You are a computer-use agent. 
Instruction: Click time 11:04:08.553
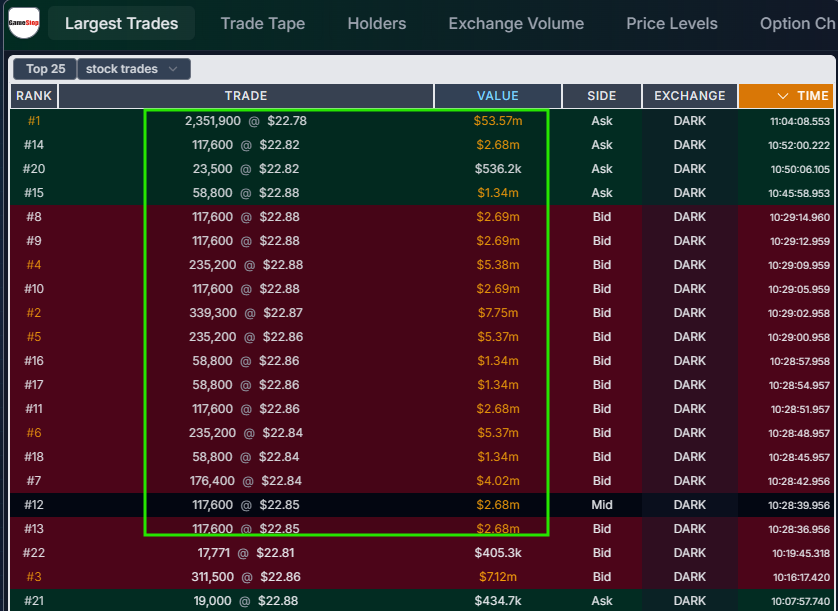click(800, 121)
